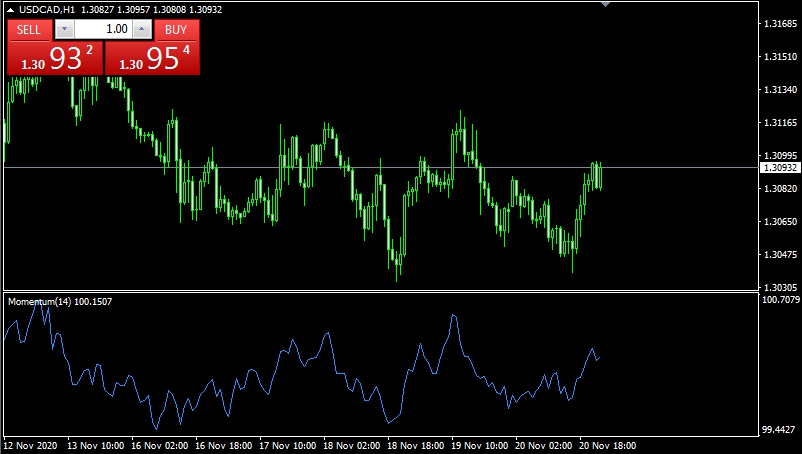This screenshot has width=802, height=454.
Task: Click the SELL button
Action: tap(29, 30)
